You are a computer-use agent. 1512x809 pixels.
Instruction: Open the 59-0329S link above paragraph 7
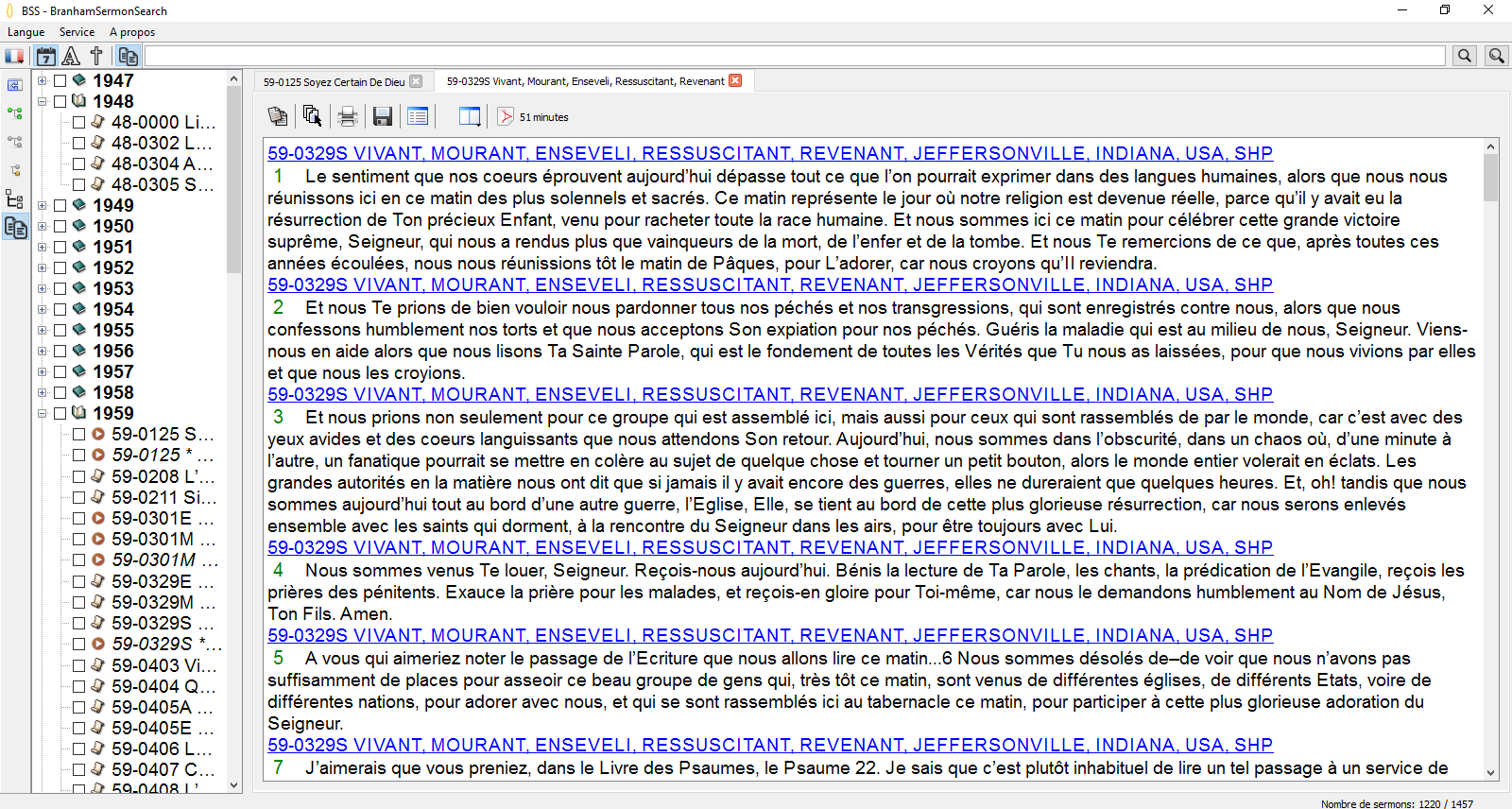770,745
